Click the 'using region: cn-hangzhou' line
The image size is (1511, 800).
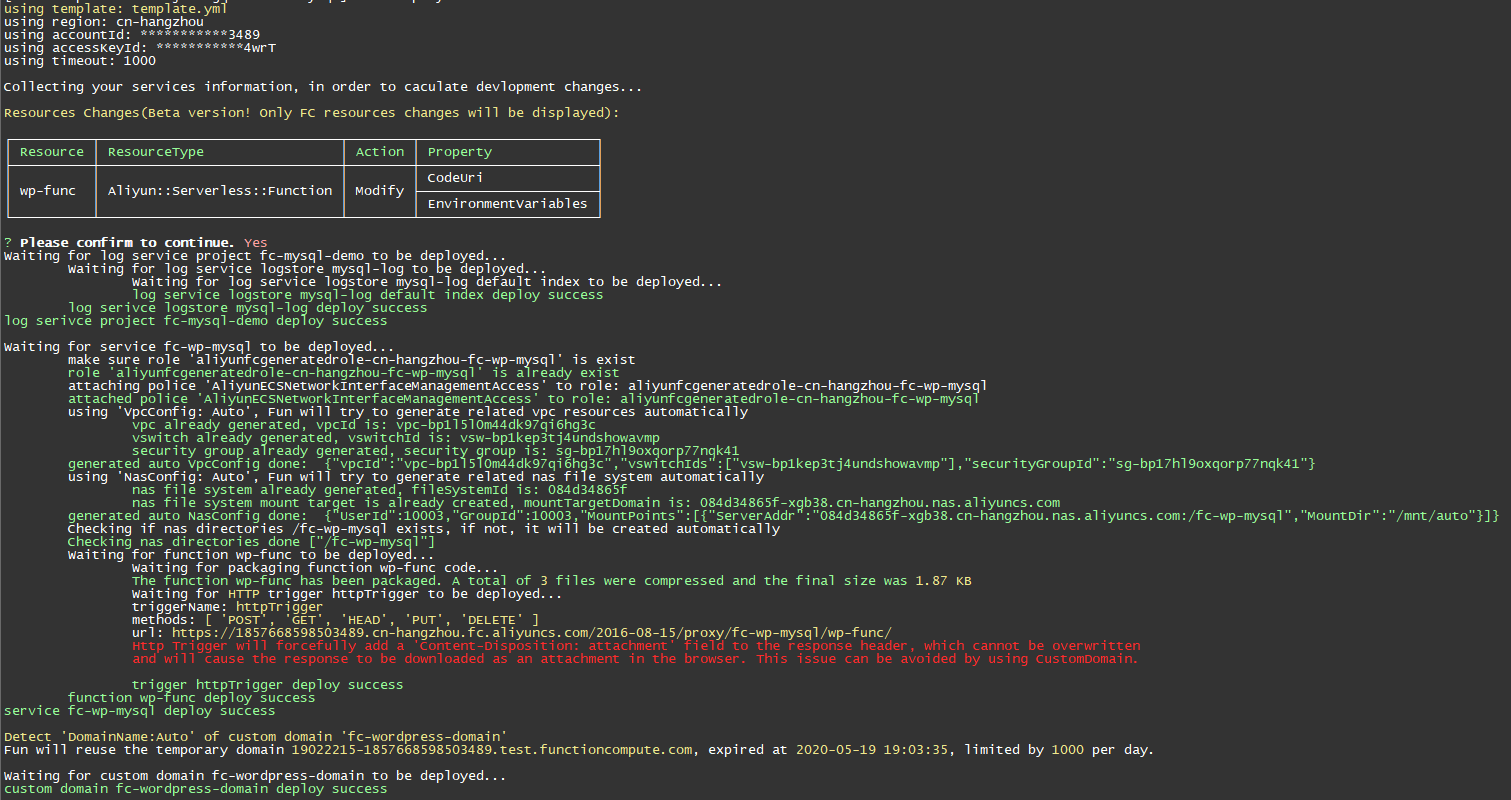coord(104,22)
